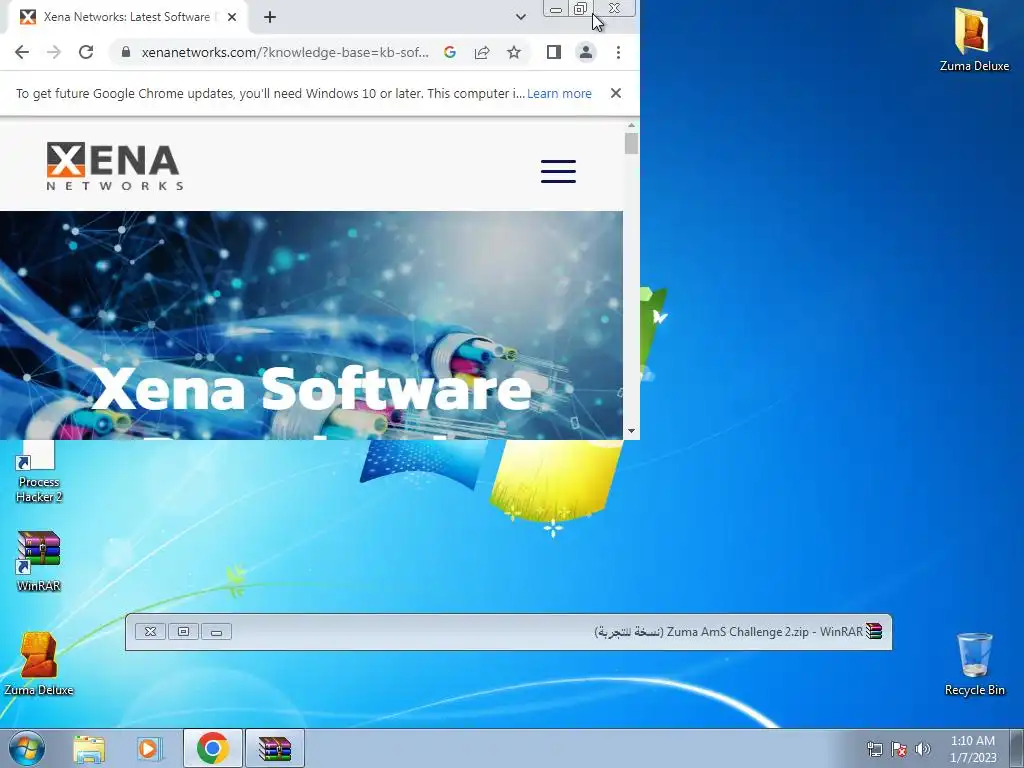Launch Windows Media Player from taskbar

[x=149, y=748]
